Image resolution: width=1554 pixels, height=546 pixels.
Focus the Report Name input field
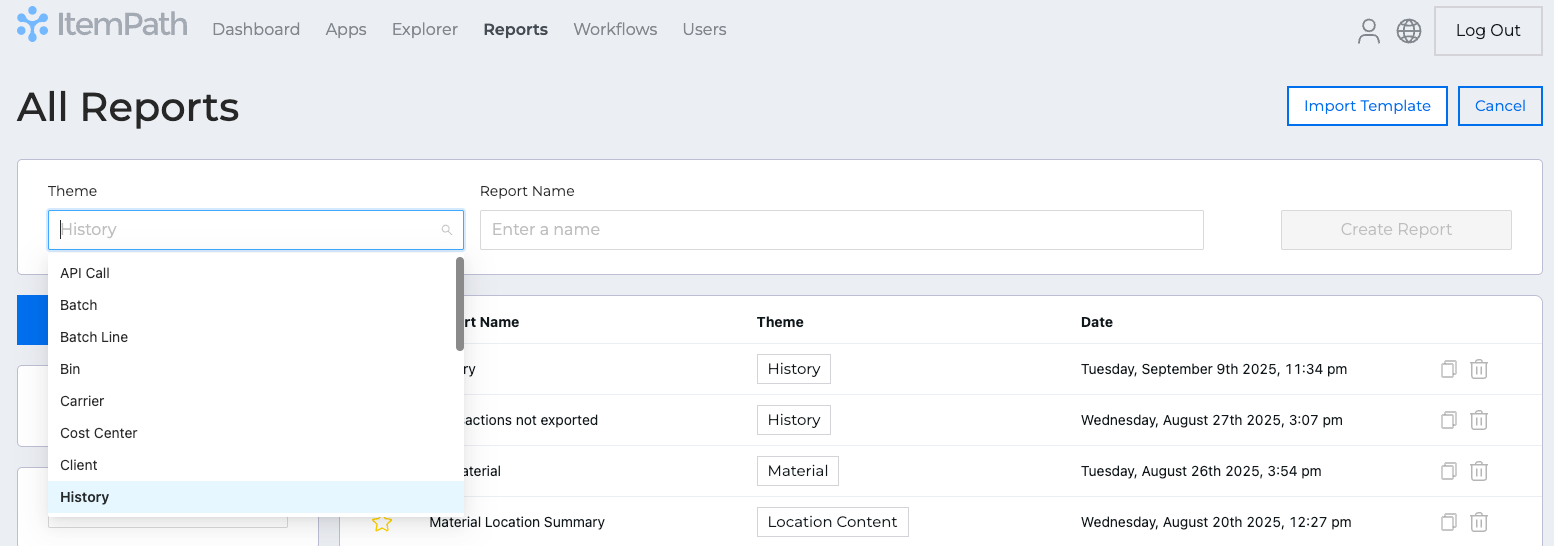(x=841, y=230)
